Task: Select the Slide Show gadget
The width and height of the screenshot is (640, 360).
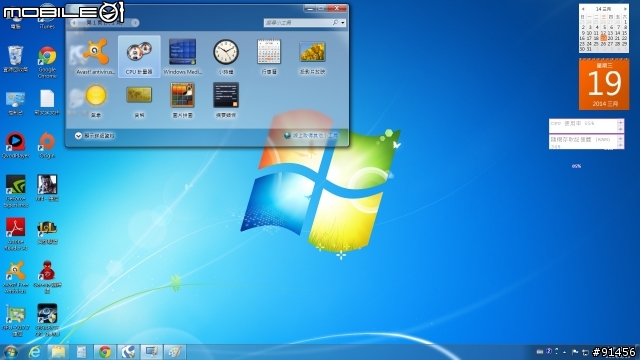Action: click(312, 56)
